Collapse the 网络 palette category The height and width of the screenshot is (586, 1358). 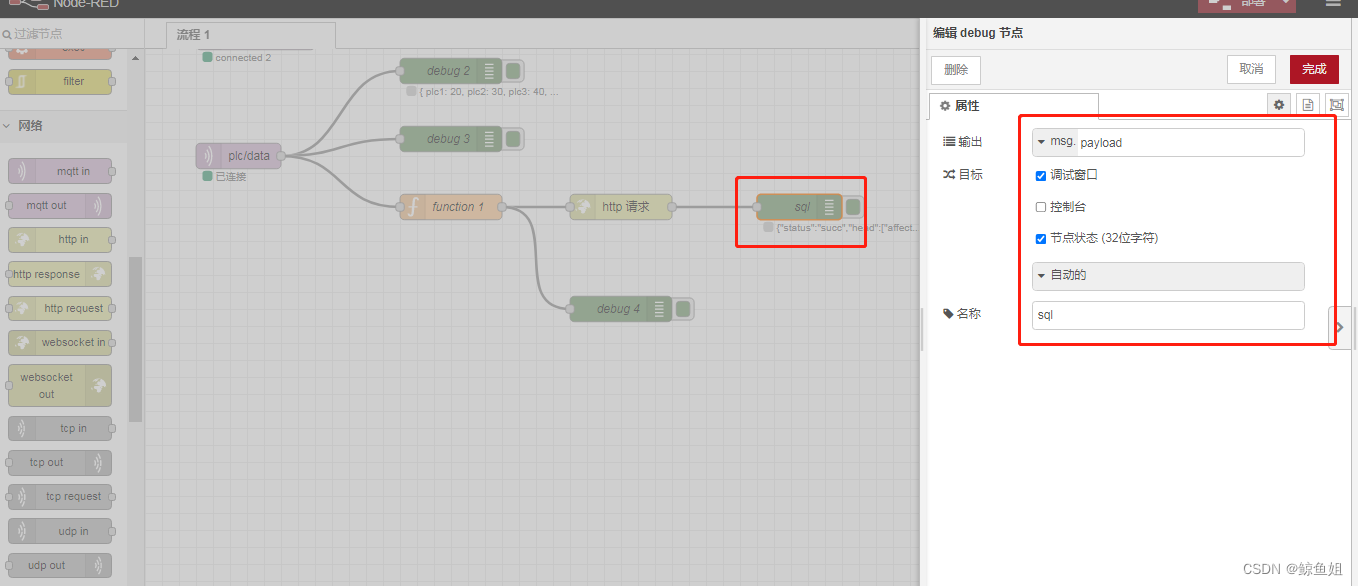tap(30, 126)
